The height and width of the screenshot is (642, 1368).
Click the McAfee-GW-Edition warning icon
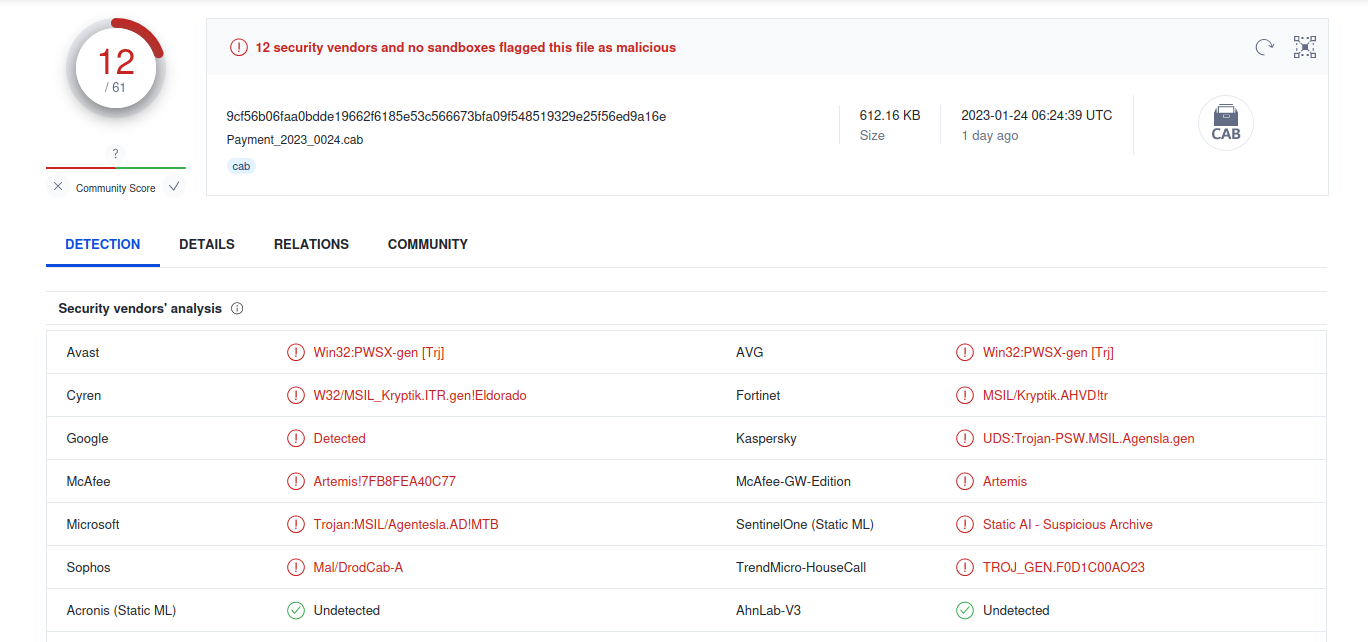click(x=965, y=481)
